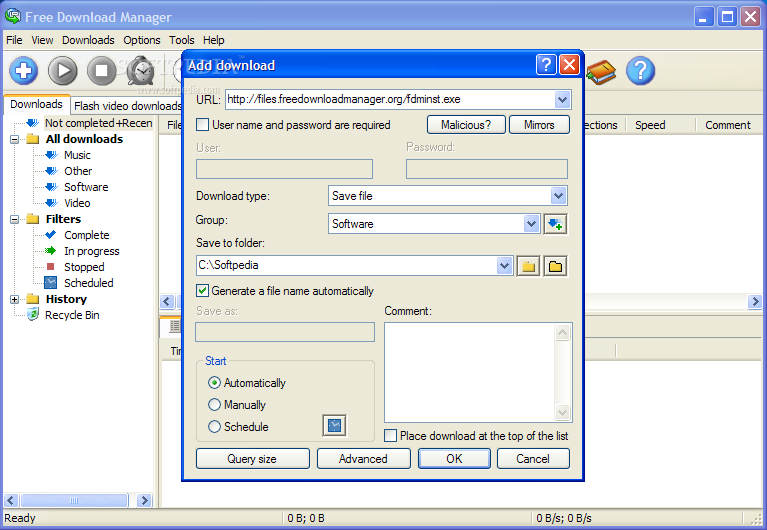Select the Schedule start radio button

214,427
